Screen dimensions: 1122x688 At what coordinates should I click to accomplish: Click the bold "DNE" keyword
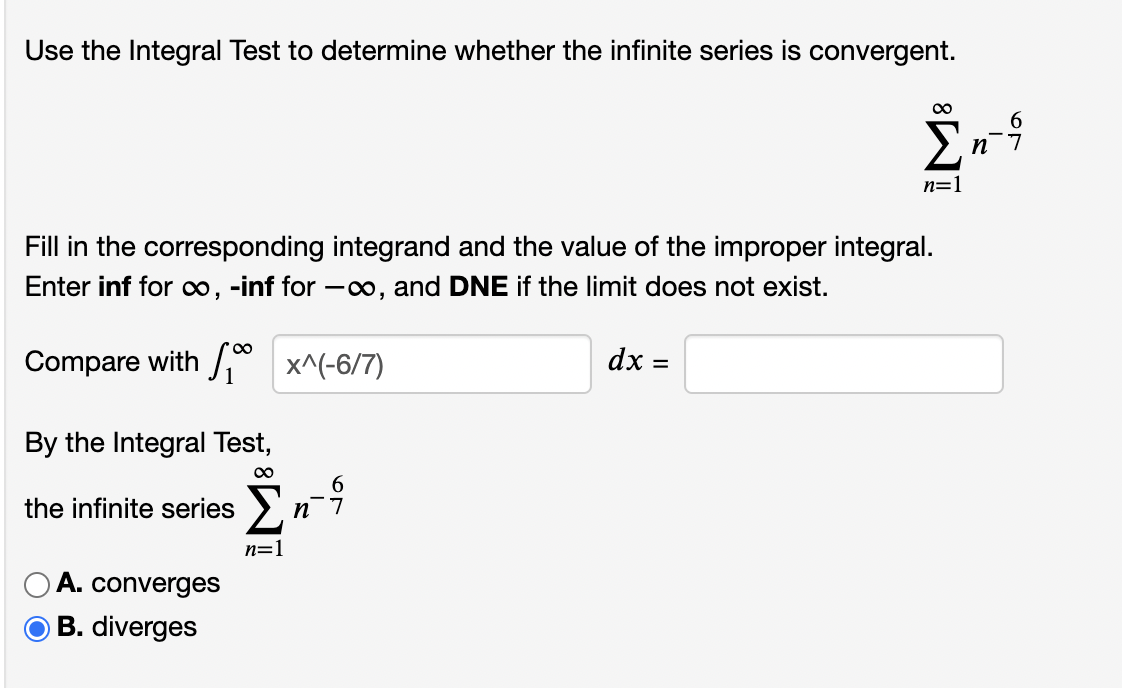(479, 288)
